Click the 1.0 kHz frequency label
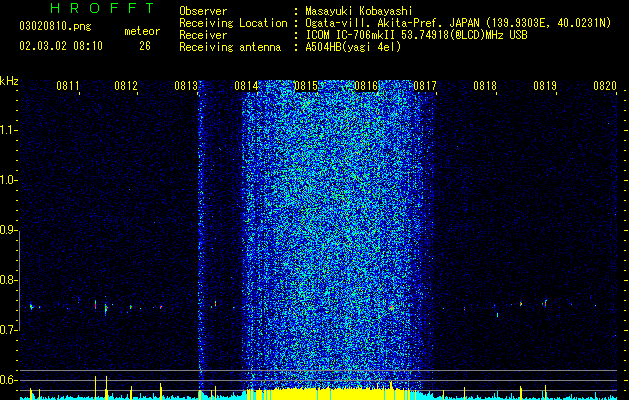629x400 pixels. 8,180
